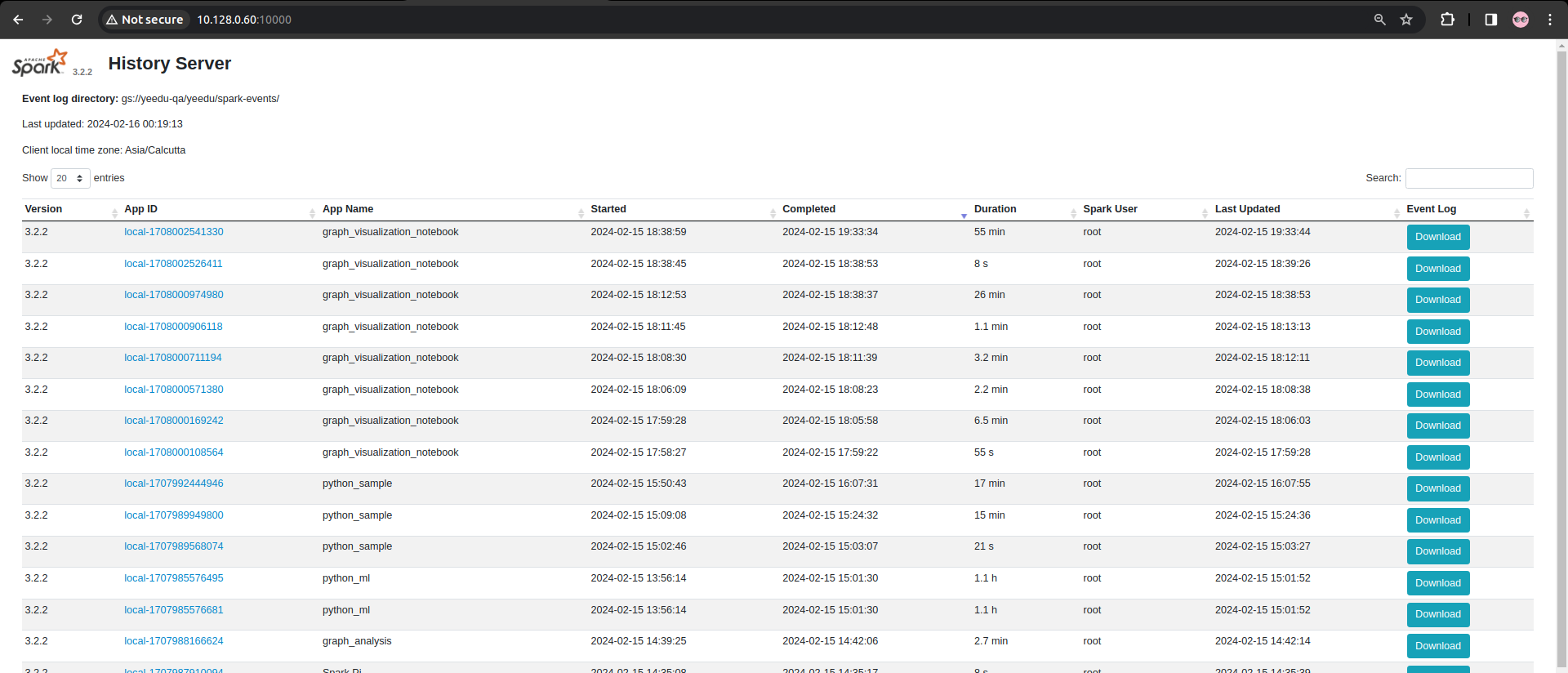
Task: Sort table by Completed column
Action: click(x=875, y=209)
